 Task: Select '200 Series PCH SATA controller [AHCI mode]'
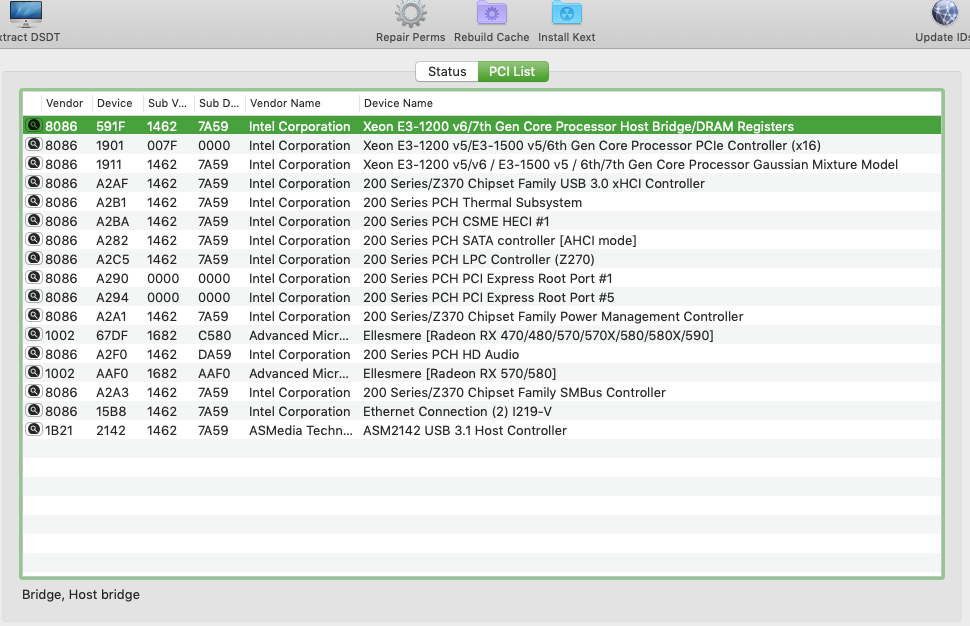(500, 241)
